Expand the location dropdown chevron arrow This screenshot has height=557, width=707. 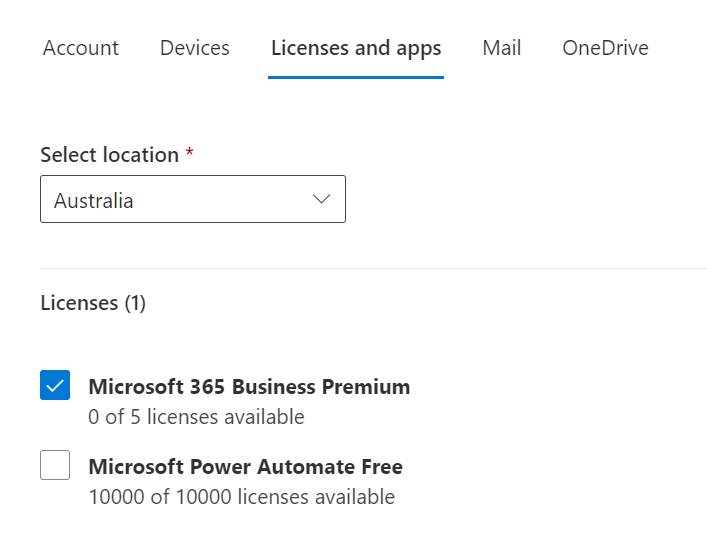(x=321, y=199)
